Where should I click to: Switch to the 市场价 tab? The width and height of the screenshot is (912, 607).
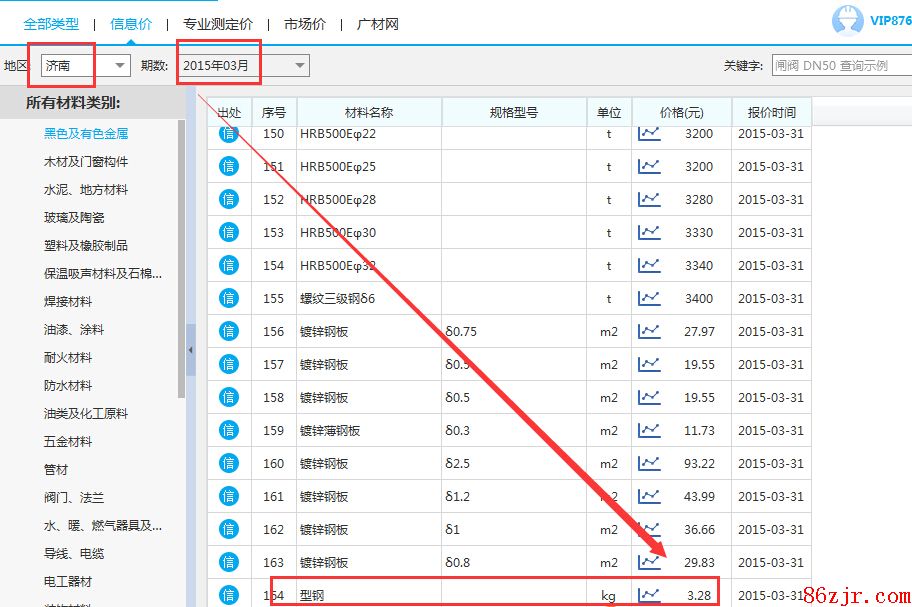pyautogui.click(x=304, y=24)
